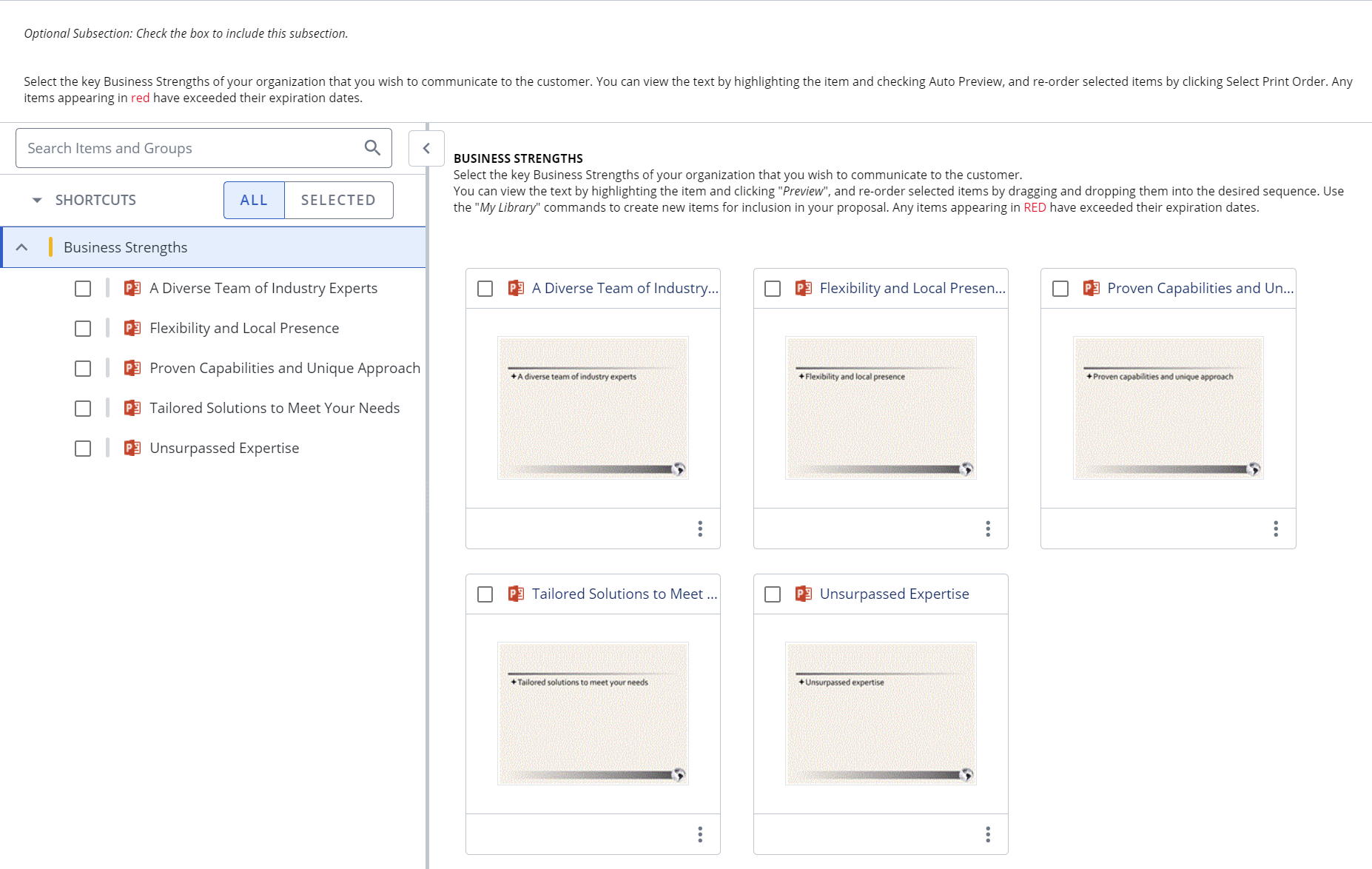
Task: Open Unsurpassed Expertise tree item
Action: (224, 448)
